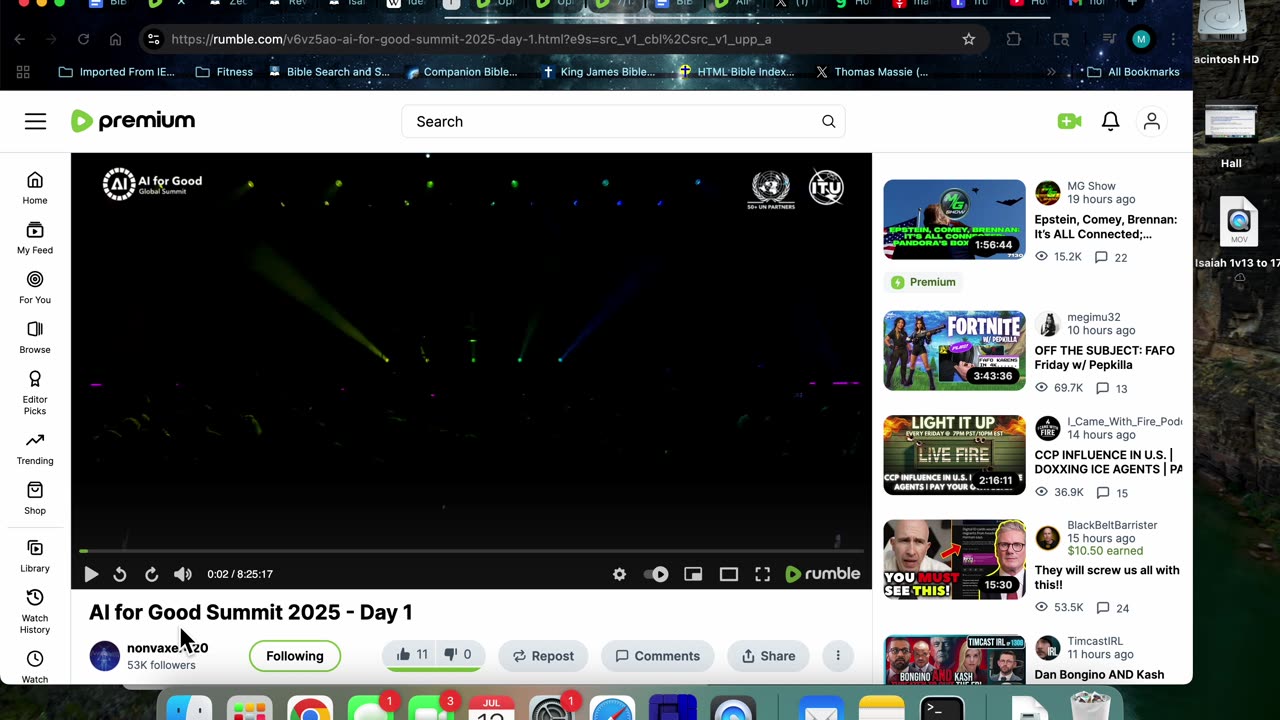Open the Chrome three-dot menu
The image size is (1280, 720).
point(1173,39)
